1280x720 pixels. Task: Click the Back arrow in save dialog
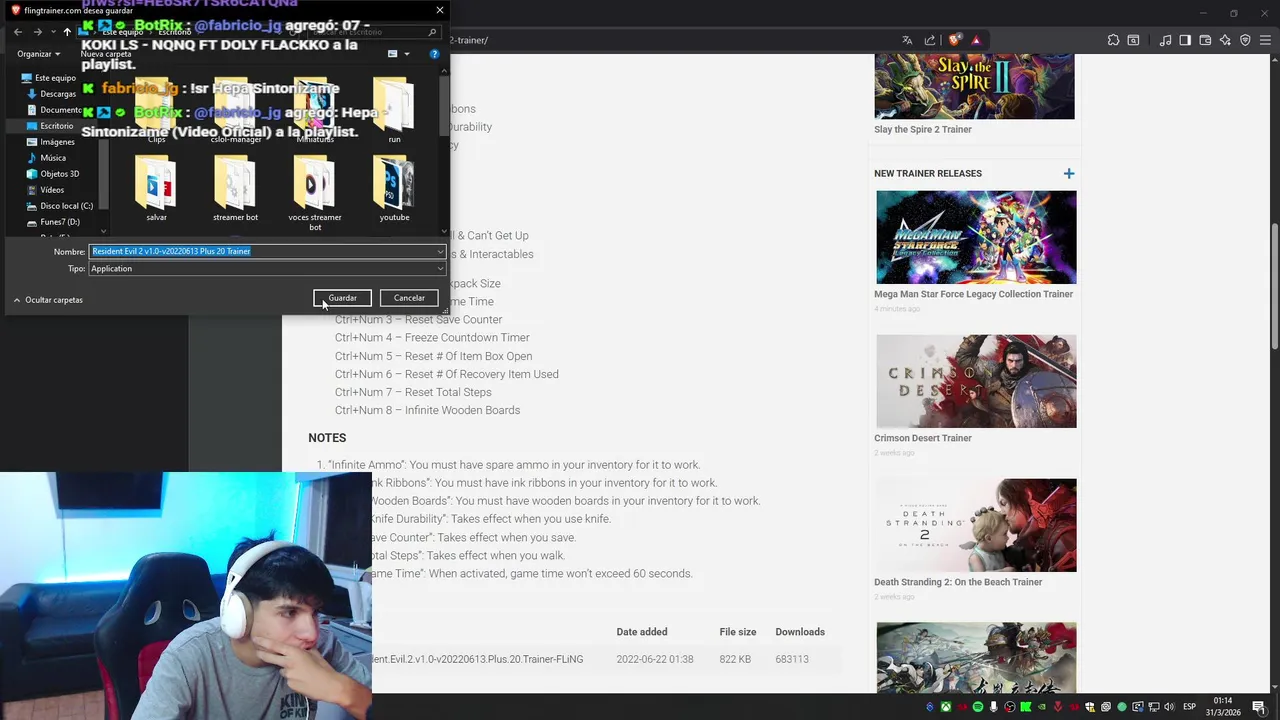coord(17,32)
